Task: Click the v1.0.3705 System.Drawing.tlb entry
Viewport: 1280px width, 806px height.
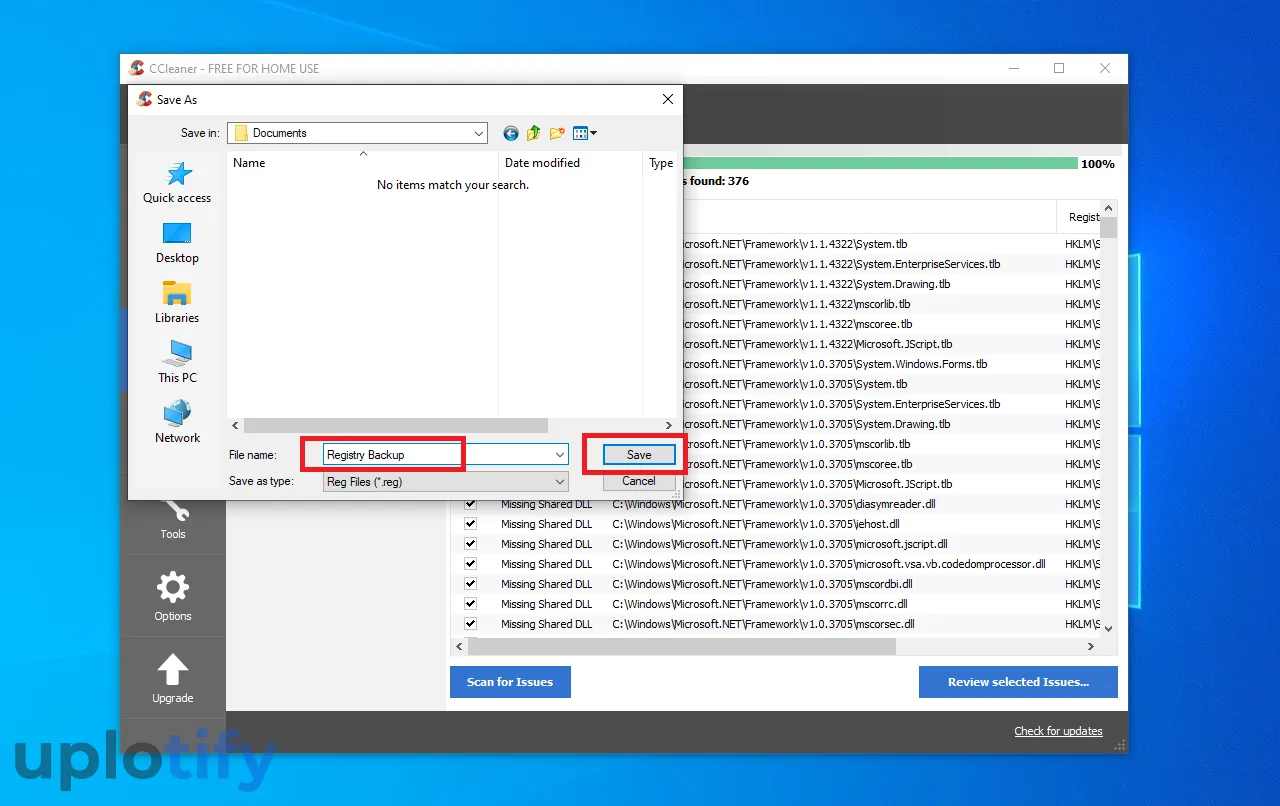Action: tap(817, 424)
